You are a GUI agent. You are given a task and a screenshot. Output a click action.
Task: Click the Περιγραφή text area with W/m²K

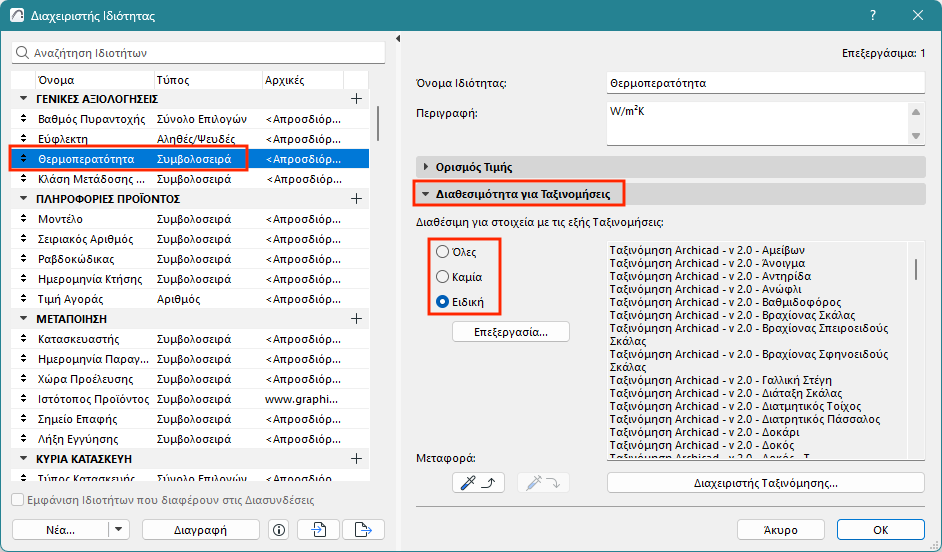point(758,124)
